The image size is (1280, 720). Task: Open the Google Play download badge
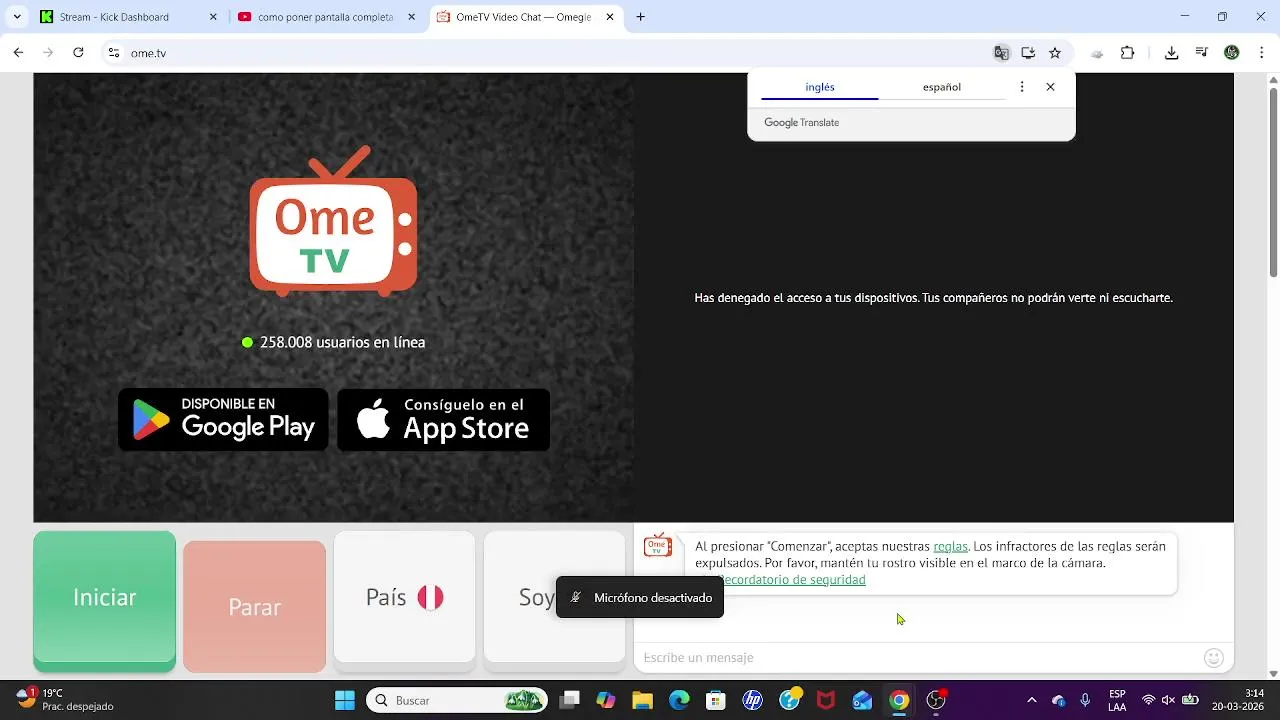[224, 420]
